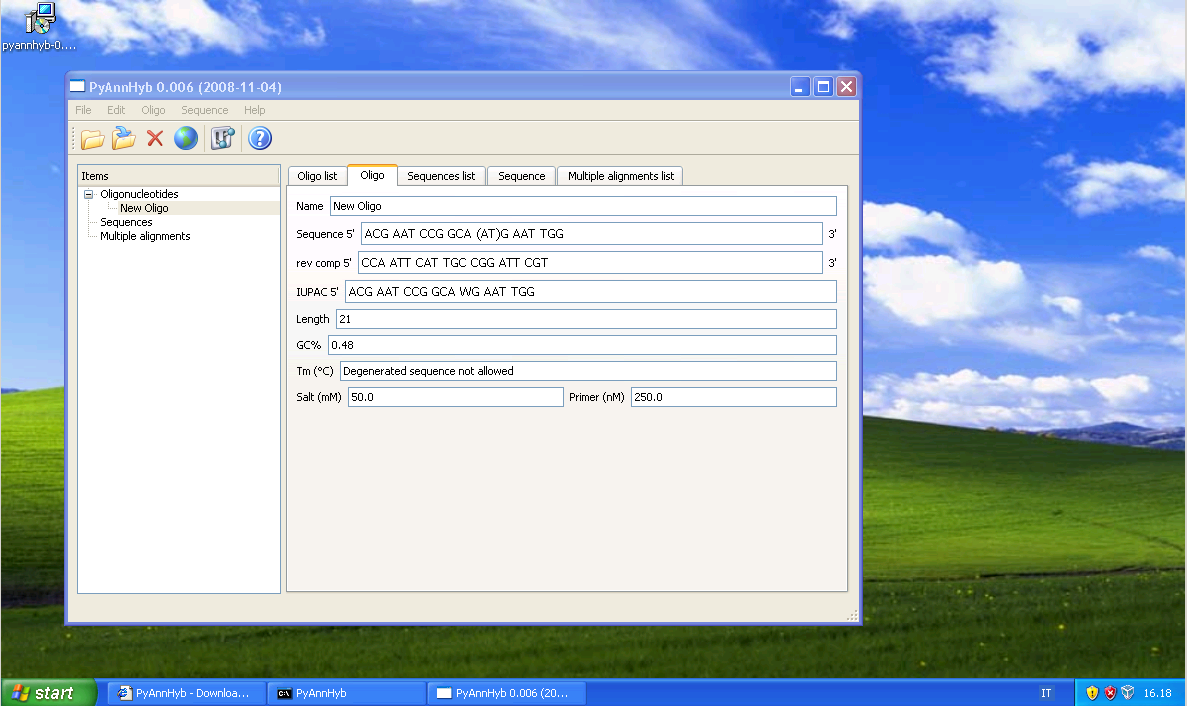This screenshot has height=706, width=1187.
Task: Click the Length field showing 21
Action: click(586, 319)
